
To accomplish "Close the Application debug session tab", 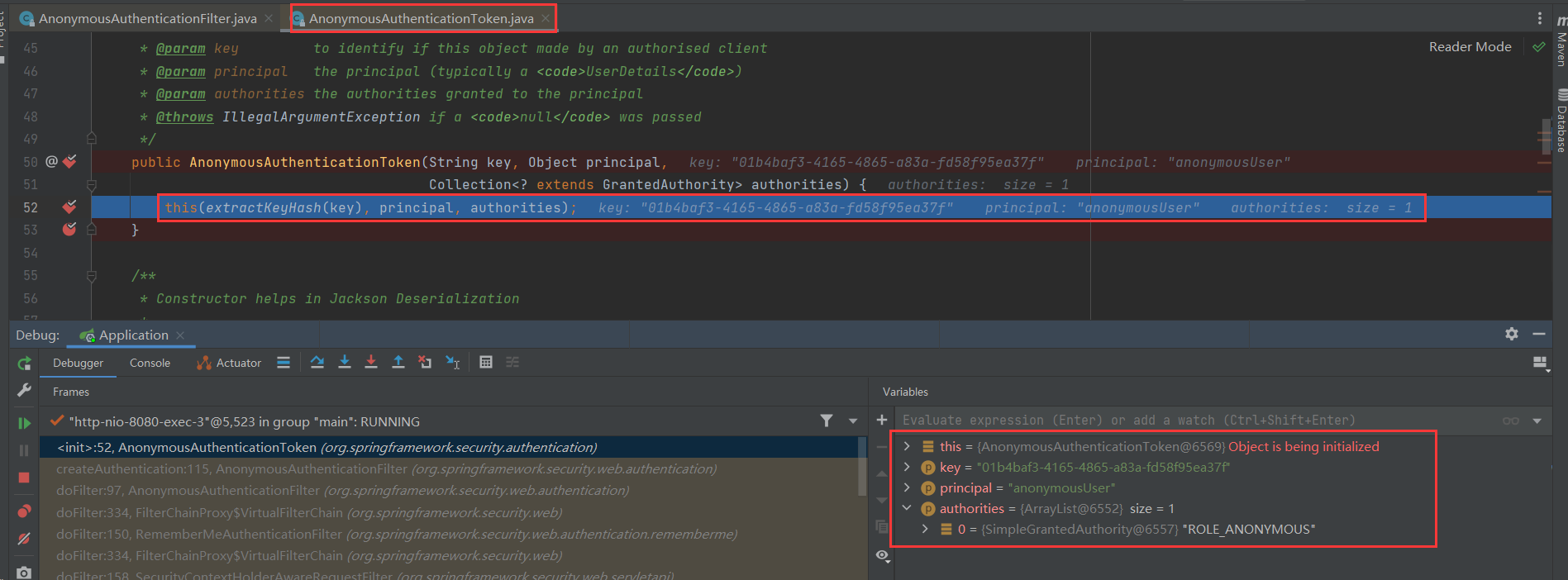I will tap(180, 335).
